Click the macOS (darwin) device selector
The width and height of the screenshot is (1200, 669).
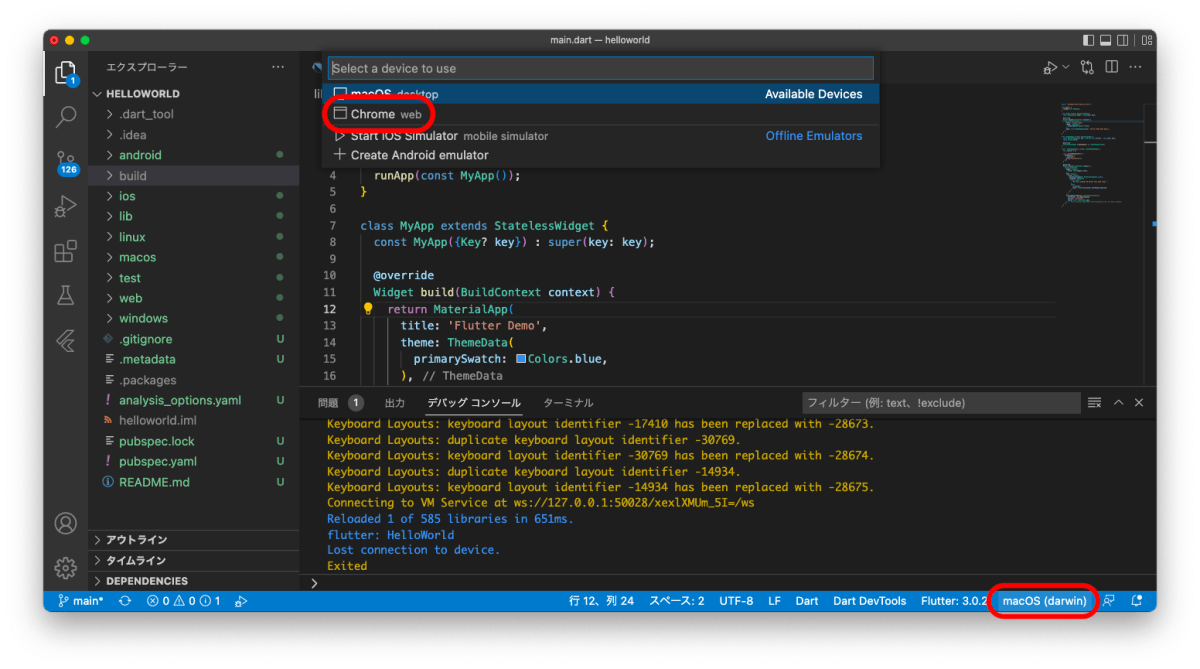point(1044,601)
